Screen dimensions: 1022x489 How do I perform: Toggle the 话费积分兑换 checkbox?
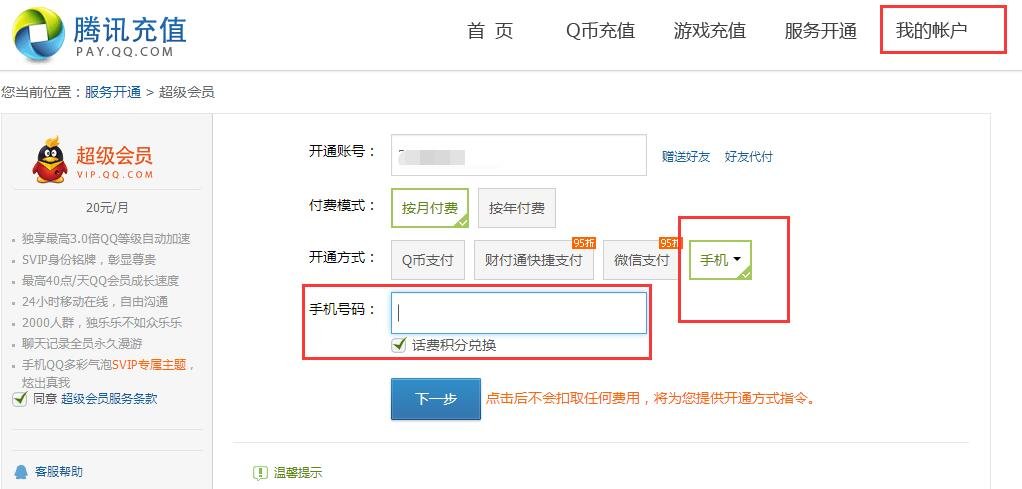[398, 344]
